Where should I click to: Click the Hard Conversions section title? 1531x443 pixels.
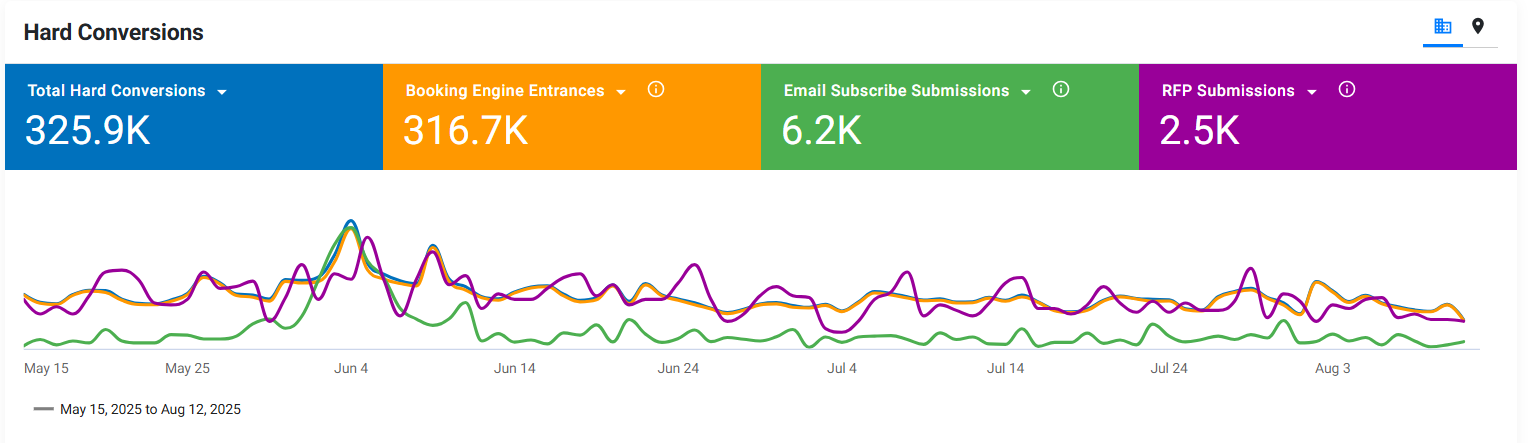click(114, 32)
